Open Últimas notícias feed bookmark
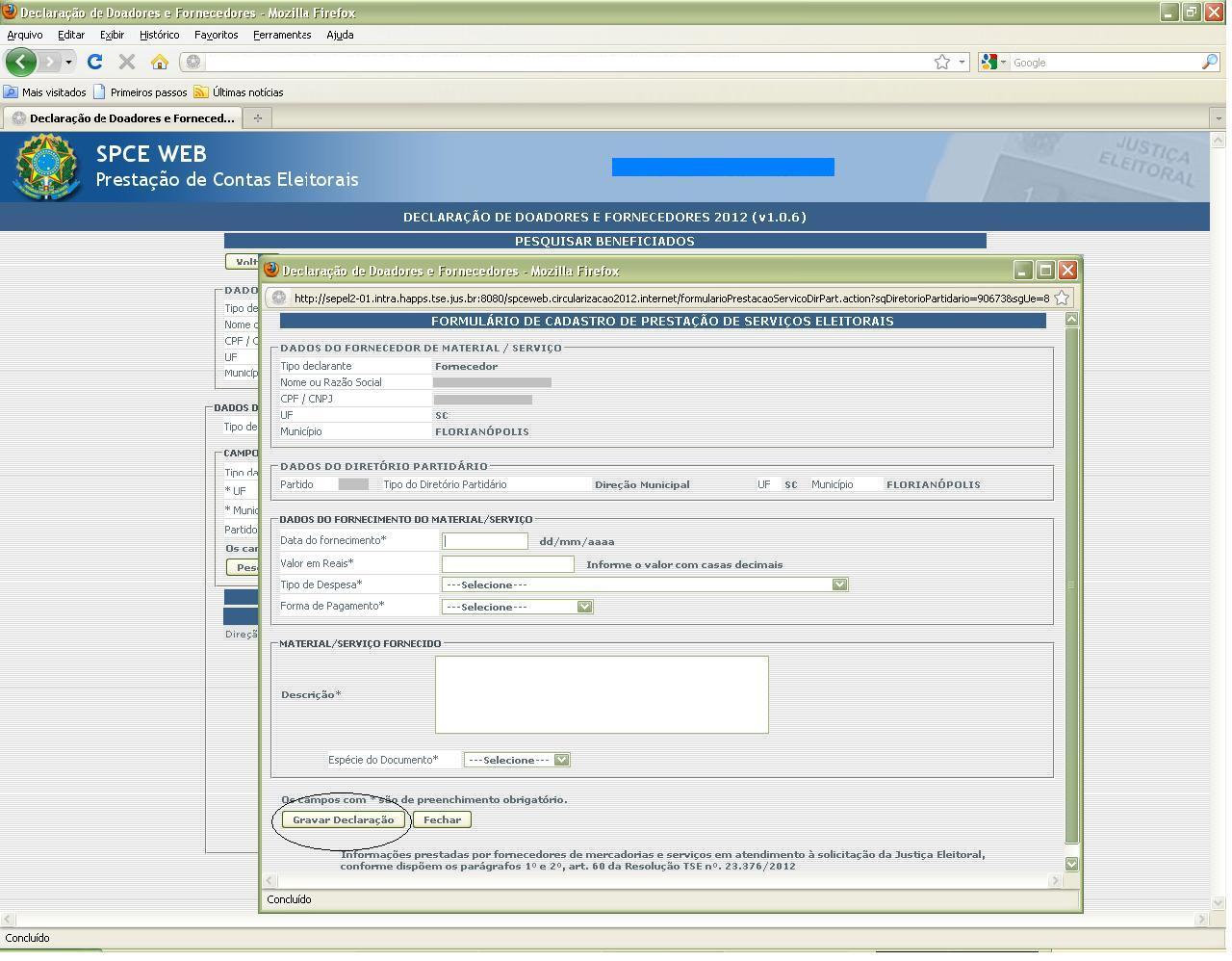Viewport: 1232px width, 961px height. pyautogui.click(x=239, y=92)
